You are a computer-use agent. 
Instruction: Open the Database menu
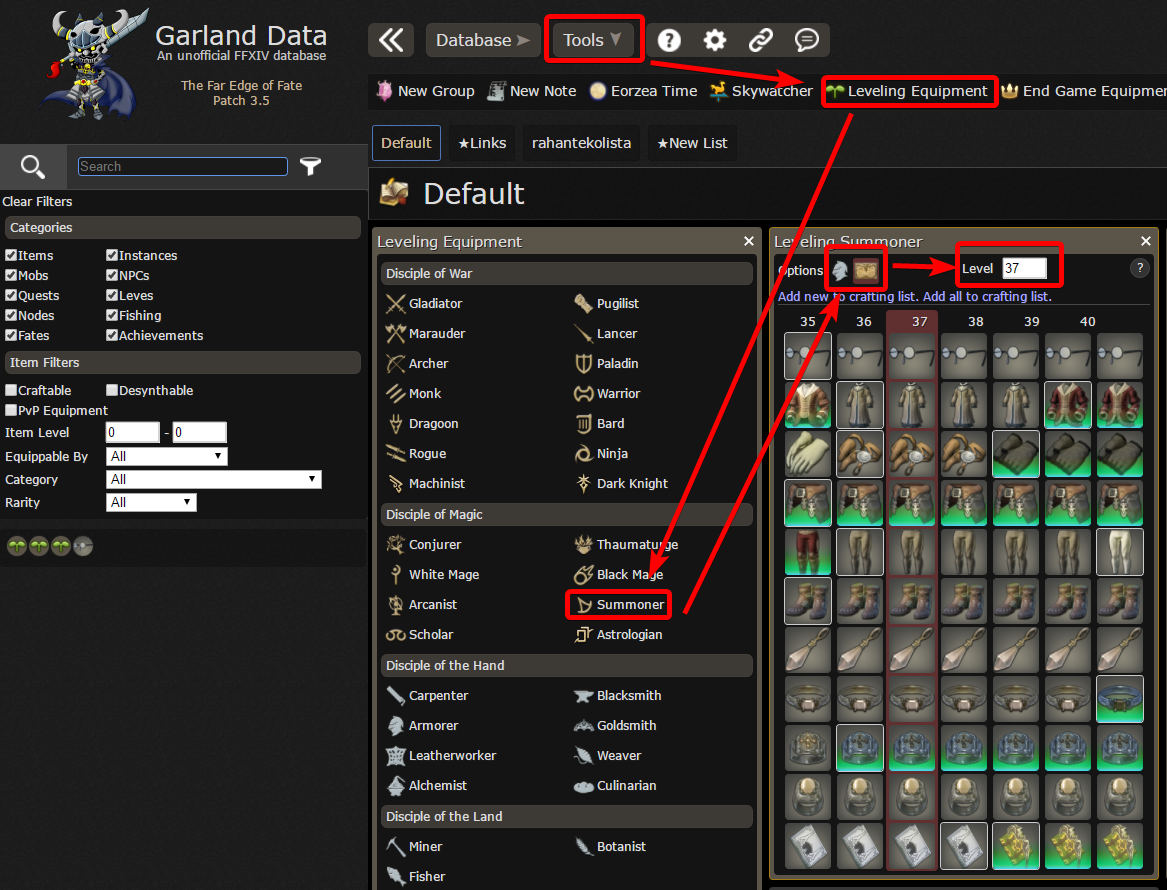(x=482, y=40)
